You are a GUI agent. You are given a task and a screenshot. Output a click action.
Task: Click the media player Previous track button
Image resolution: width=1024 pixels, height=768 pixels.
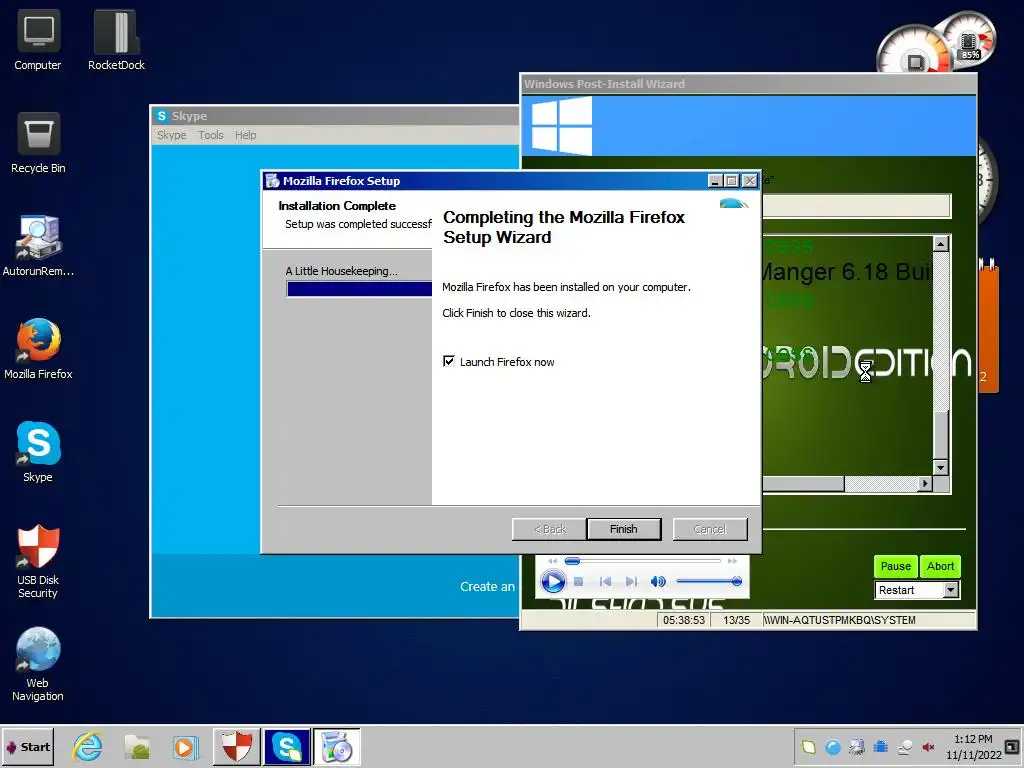pyautogui.click(x=605, y=581)
